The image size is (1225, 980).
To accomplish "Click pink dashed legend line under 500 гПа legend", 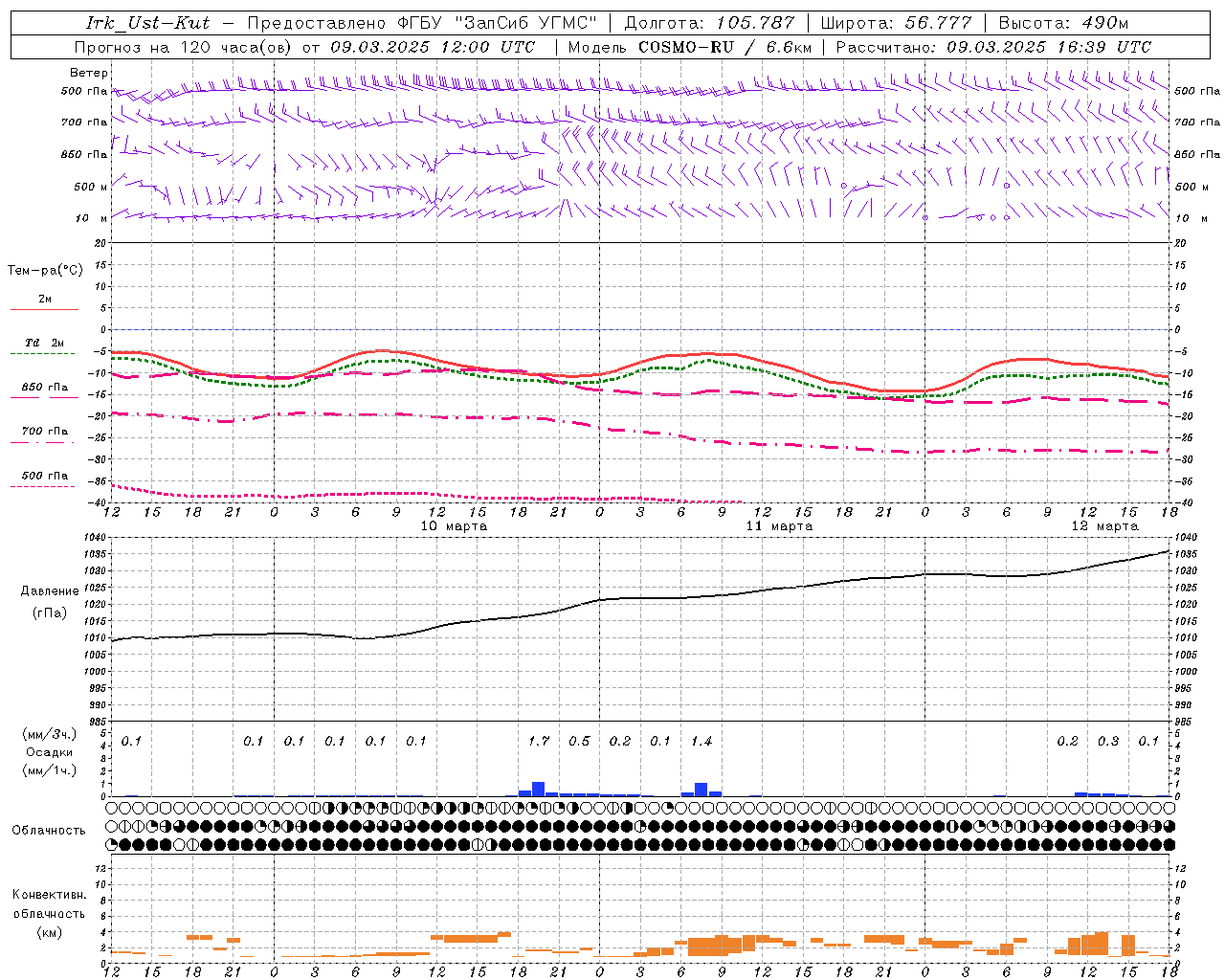I will click(x=43, y=487).
